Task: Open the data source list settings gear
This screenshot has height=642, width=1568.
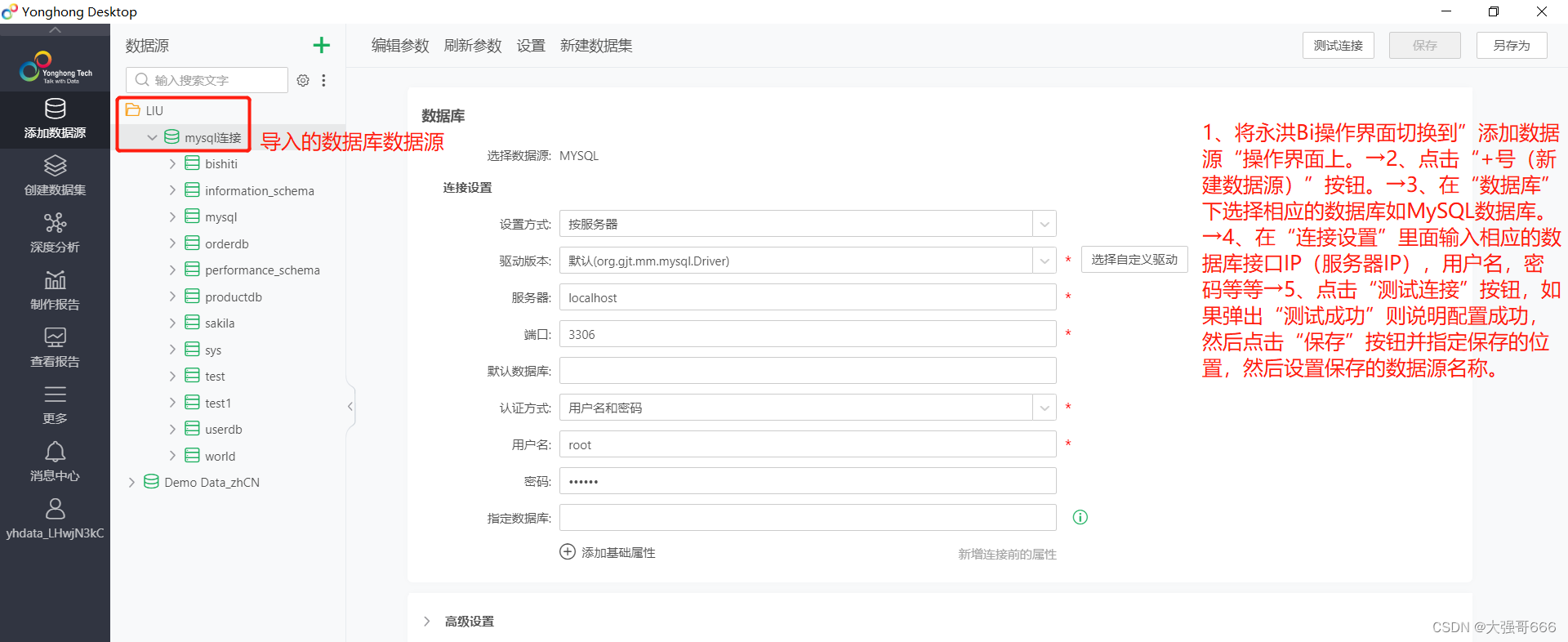Action: [303, 80]
